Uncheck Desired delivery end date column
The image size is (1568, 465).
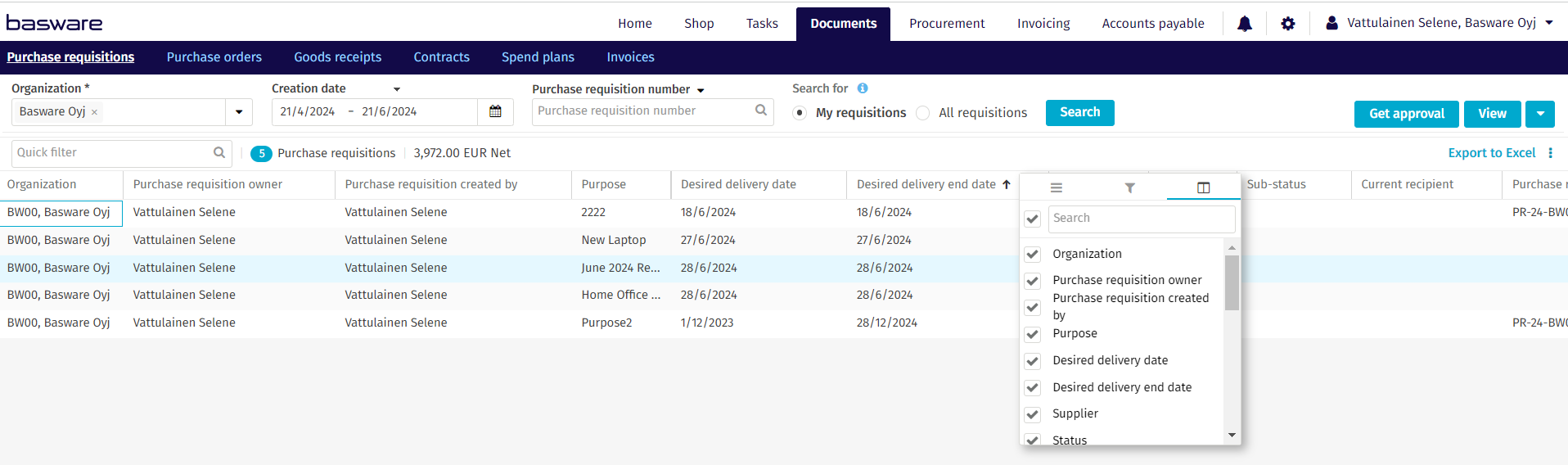click(x=1033, y=387)
